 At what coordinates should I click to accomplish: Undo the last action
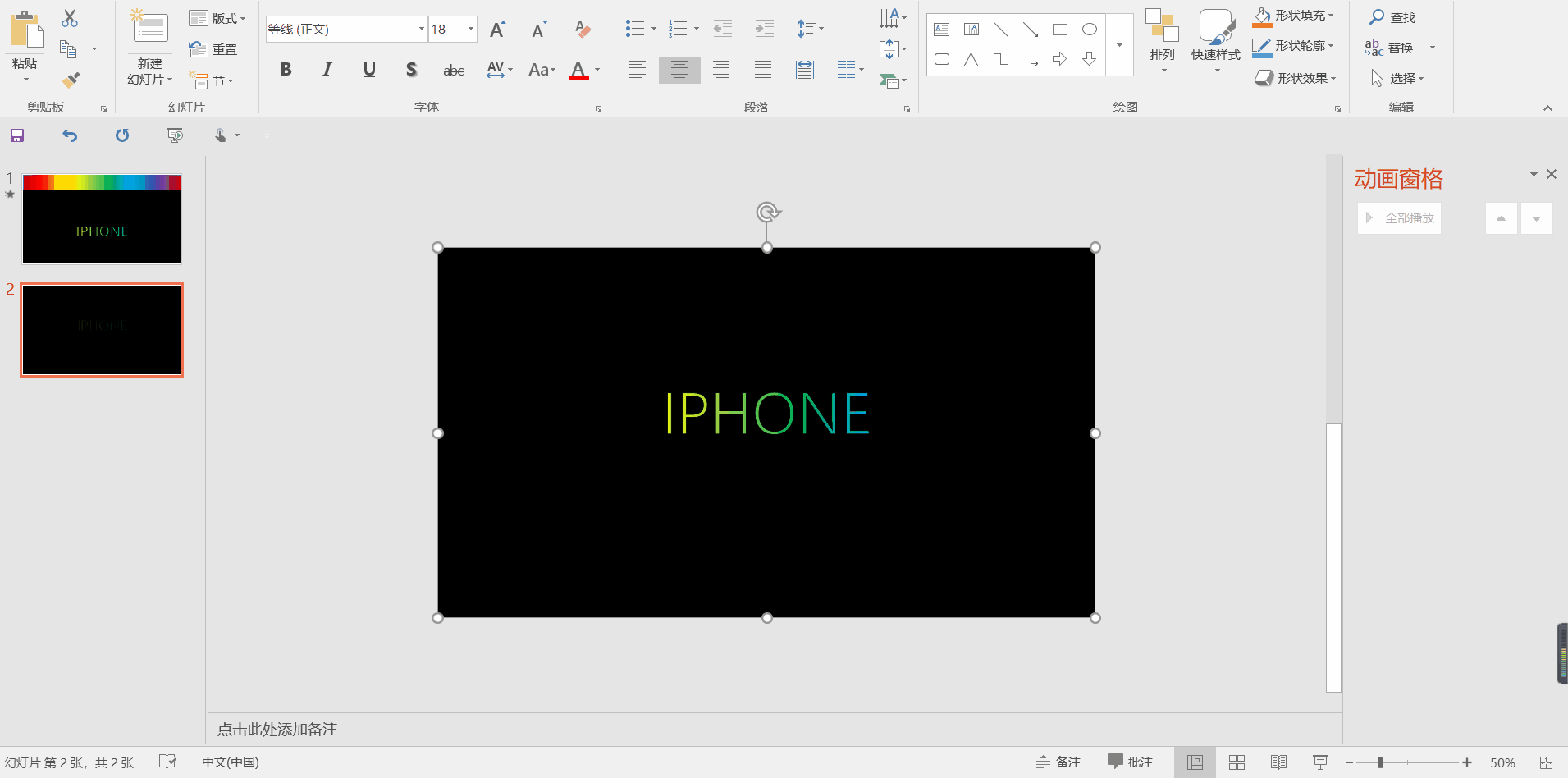70,135
